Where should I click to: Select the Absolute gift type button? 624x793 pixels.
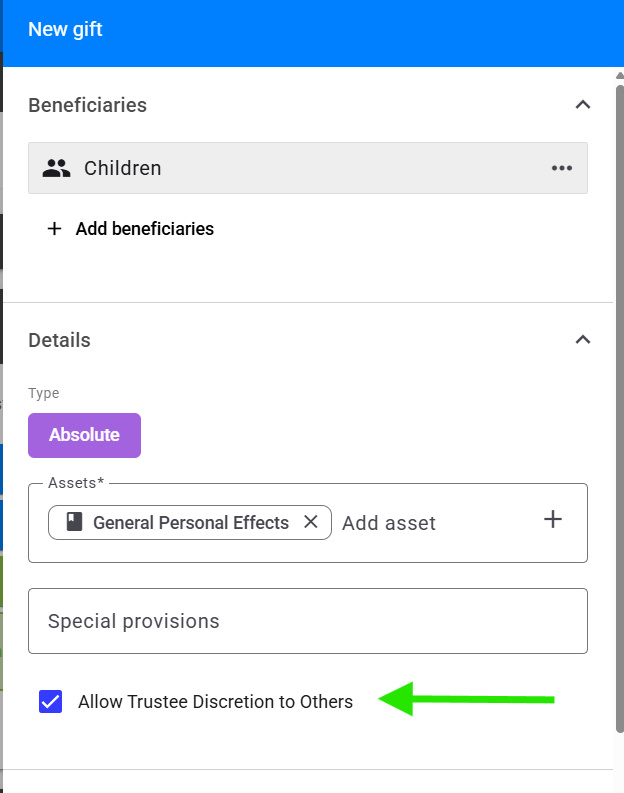pos(84,435)
